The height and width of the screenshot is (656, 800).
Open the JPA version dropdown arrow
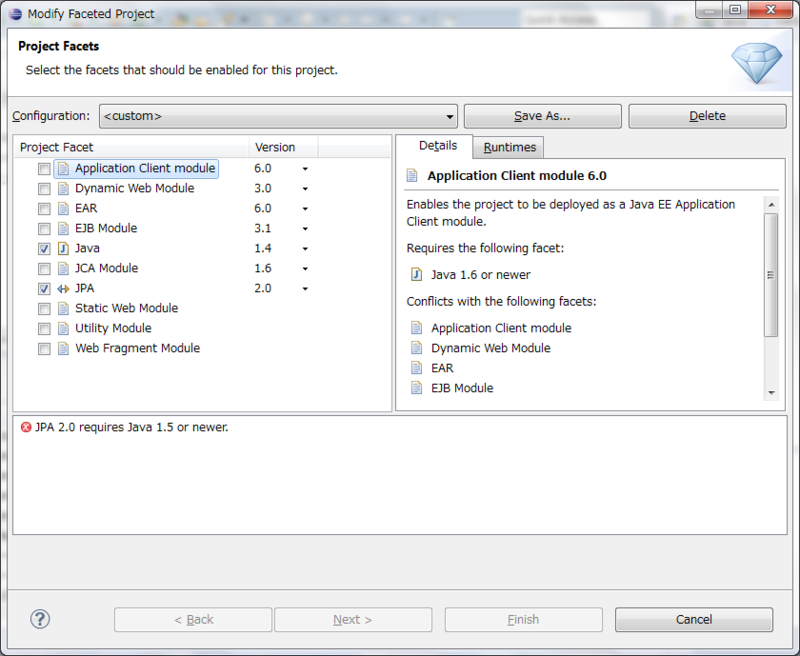pos(305,289)
